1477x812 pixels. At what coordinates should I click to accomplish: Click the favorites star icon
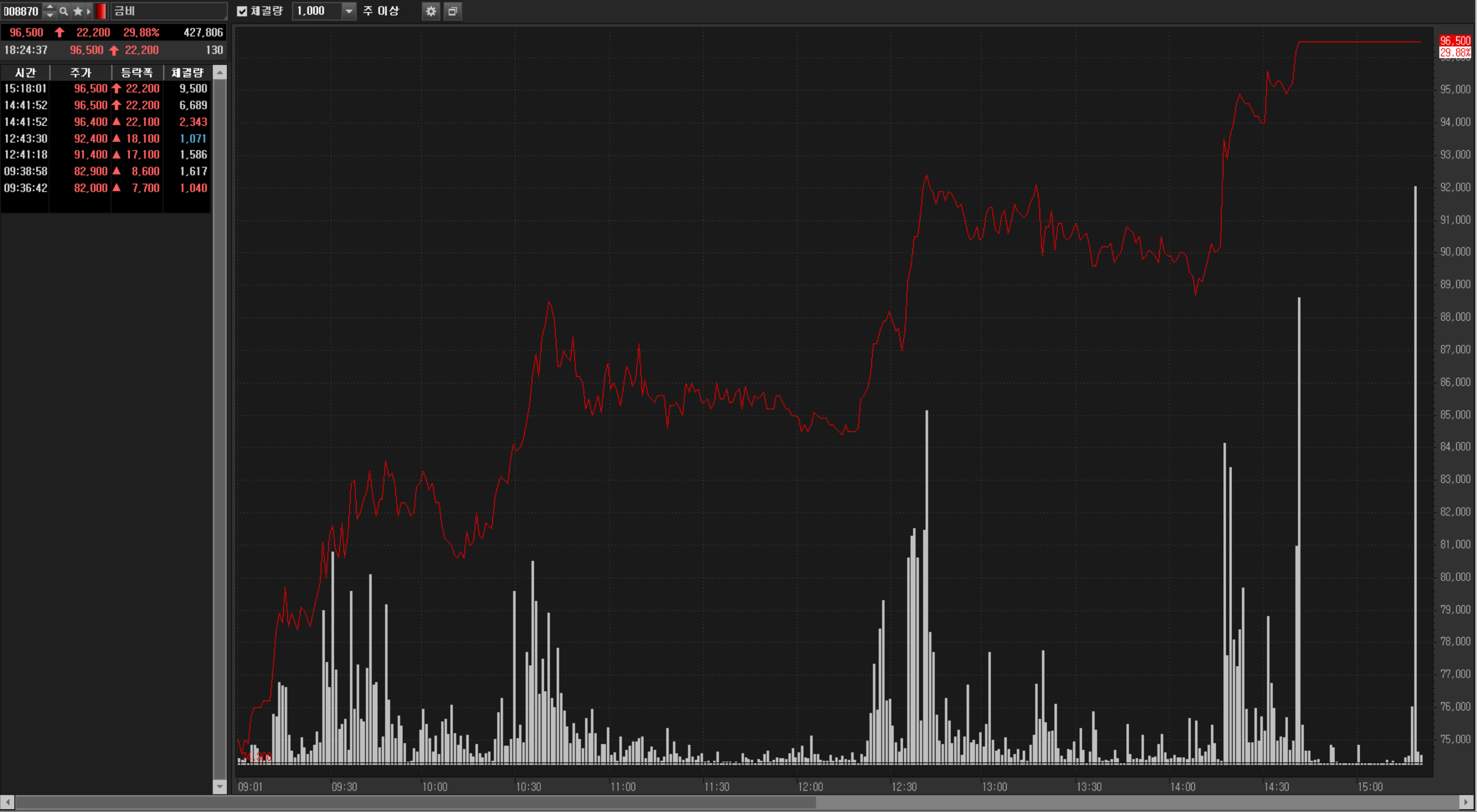(x=77, y=11)
